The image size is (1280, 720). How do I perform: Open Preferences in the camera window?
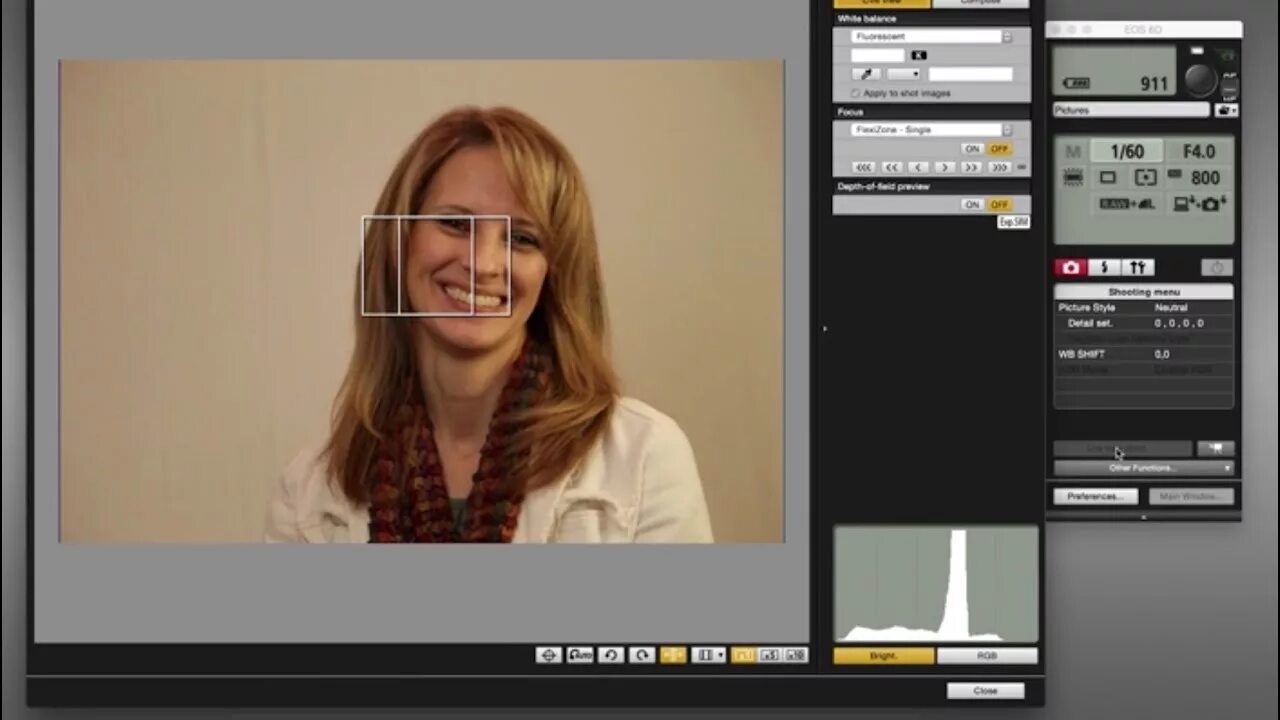click(1096, 496)
